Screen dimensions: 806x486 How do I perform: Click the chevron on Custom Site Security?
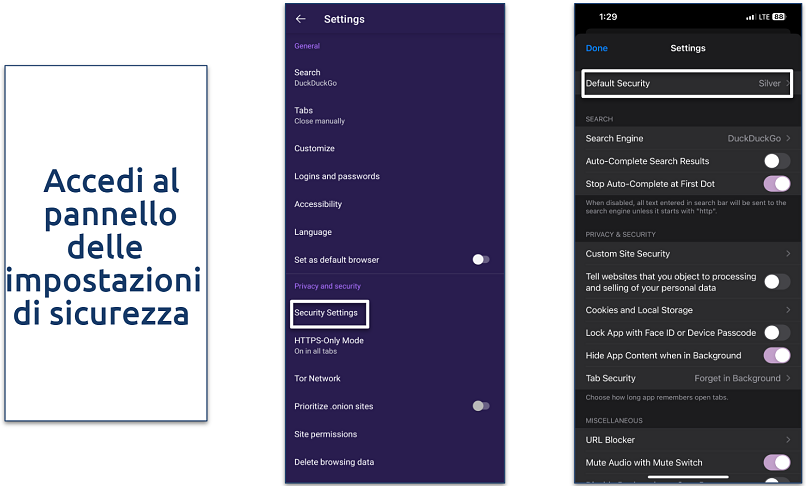pyautogui.click(x=788, y=254)
